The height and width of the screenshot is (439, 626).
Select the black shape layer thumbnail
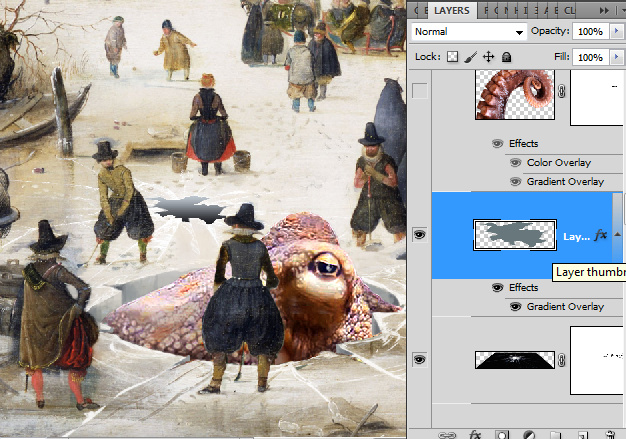pos(515,360)
